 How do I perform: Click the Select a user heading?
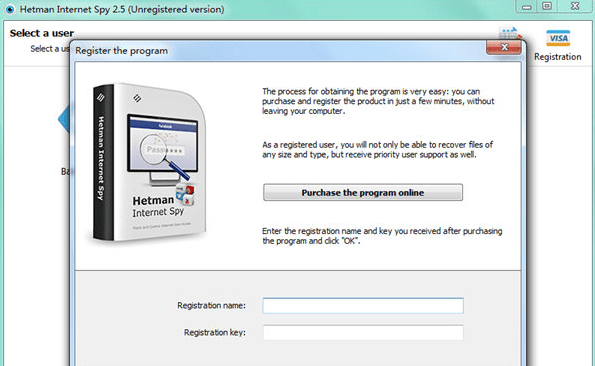tap(42, 33)
